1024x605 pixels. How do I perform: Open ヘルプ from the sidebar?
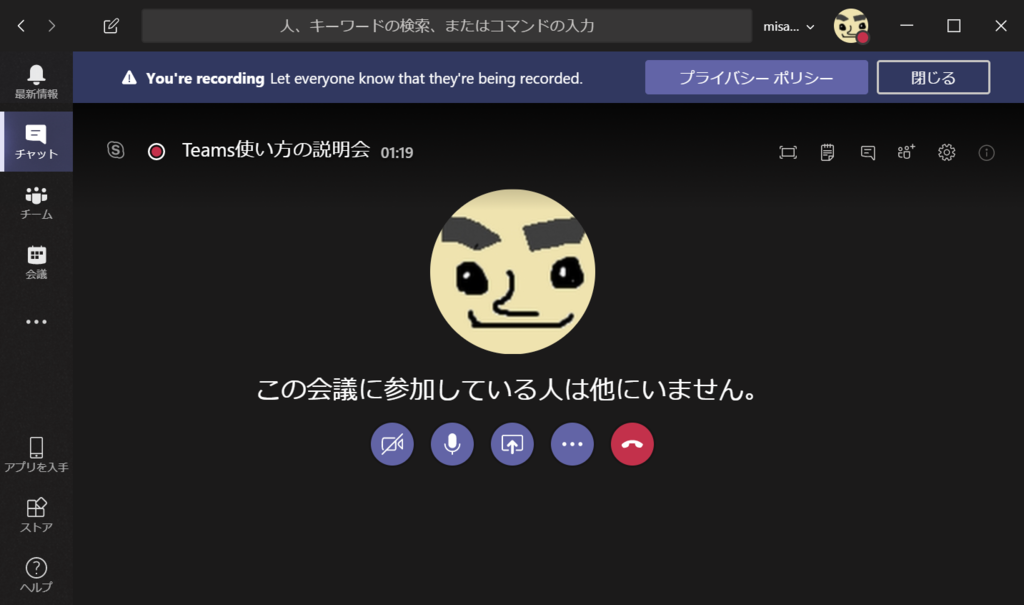pyautogui.click(x=35, y=573)
